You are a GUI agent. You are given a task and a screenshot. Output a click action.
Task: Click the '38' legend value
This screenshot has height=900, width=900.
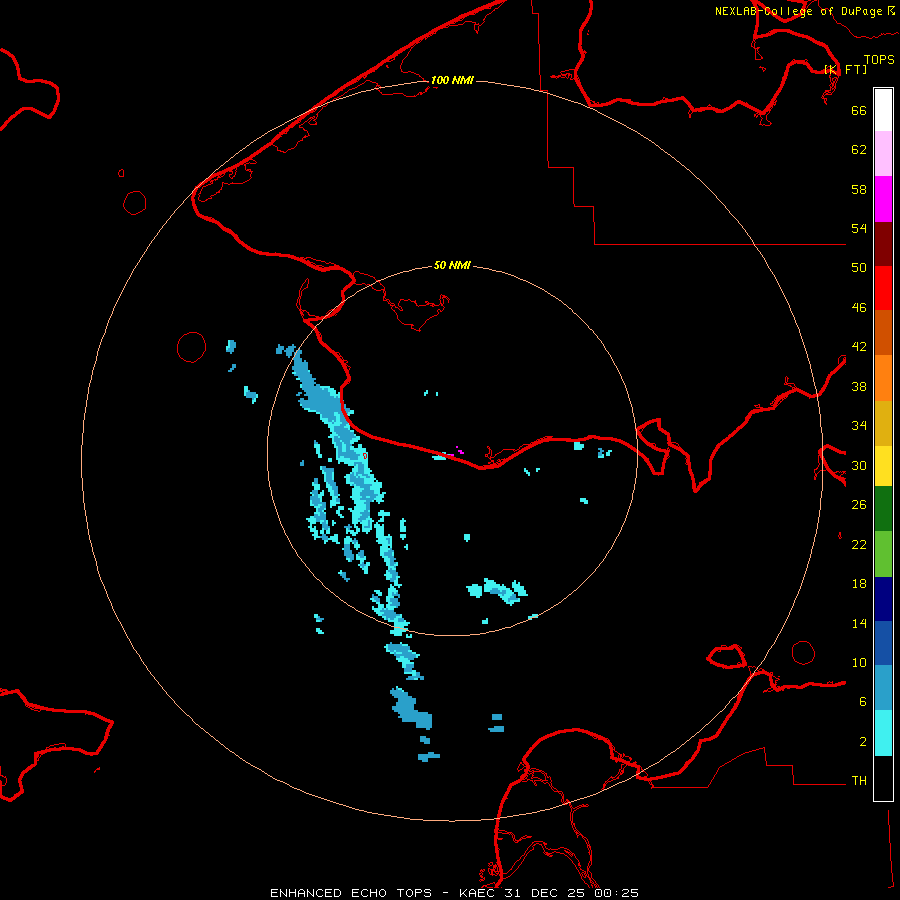[859, 386]
